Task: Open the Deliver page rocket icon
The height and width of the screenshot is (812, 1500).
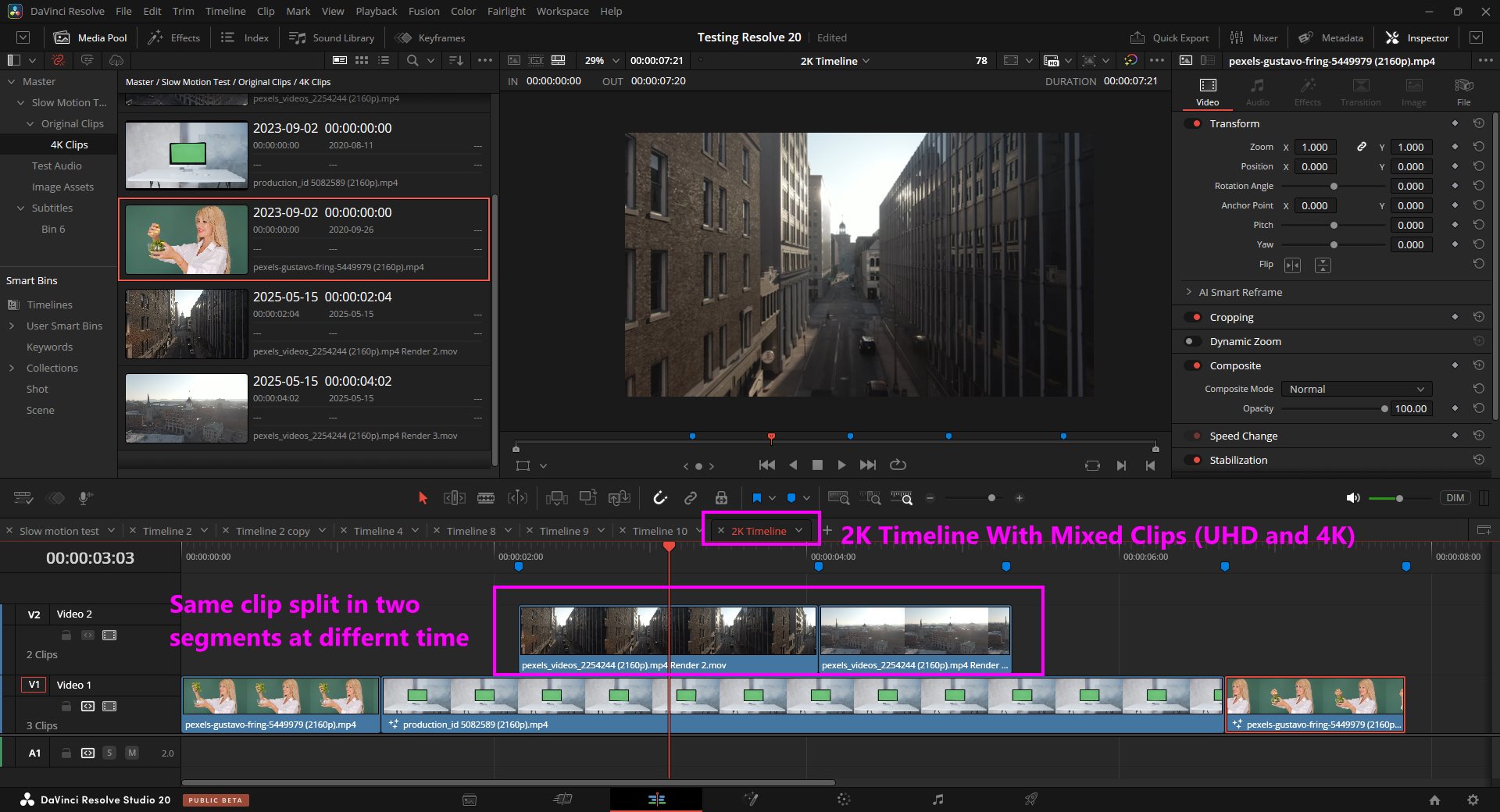Action: (1031, 799)
